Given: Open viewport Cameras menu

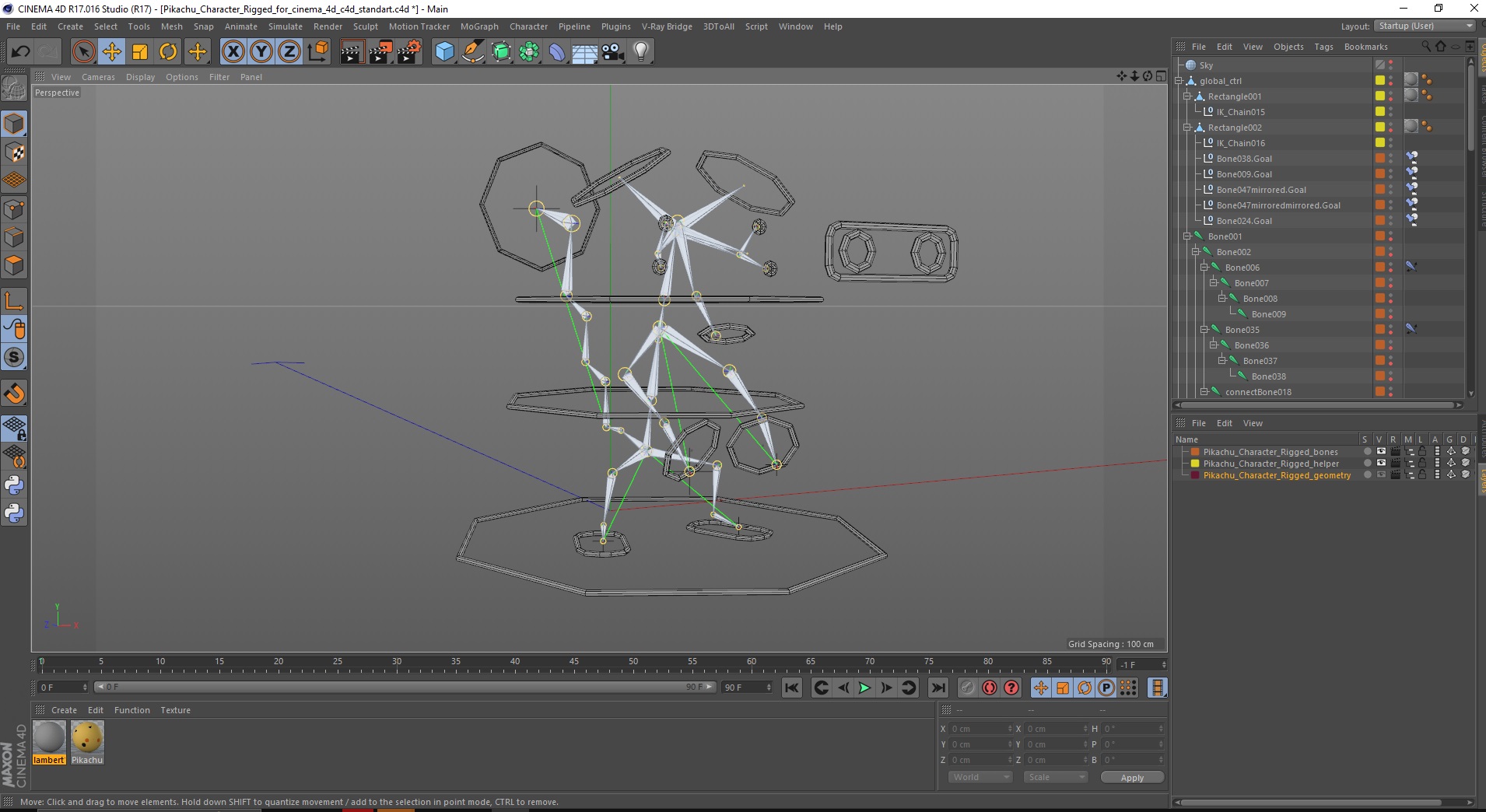Looking at the screenshot, I should (98, 77).
